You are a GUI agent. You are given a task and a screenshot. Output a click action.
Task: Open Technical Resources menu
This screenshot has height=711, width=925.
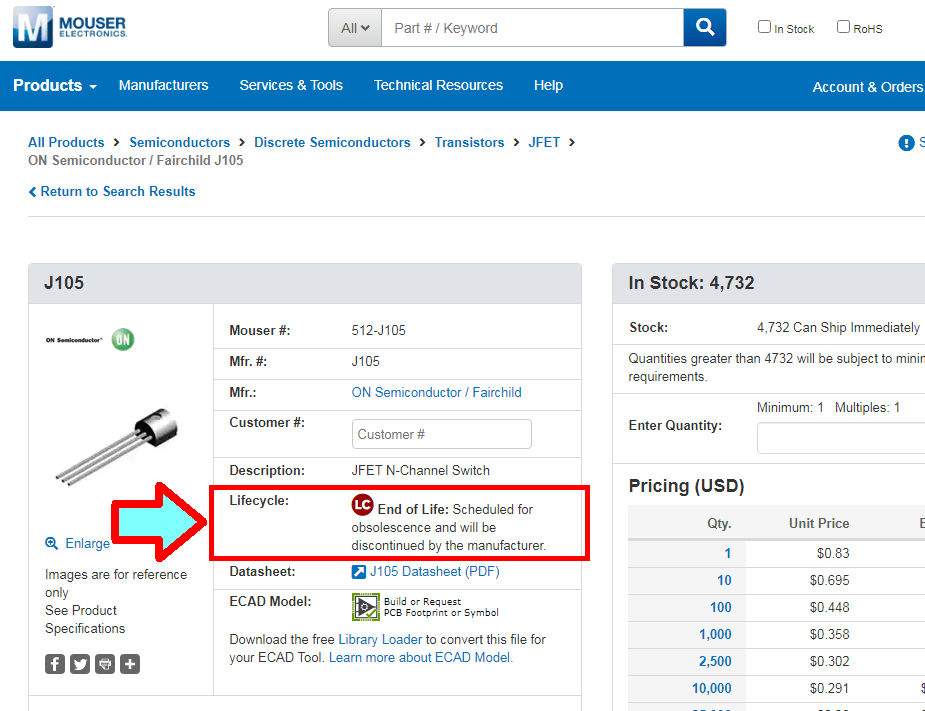pos(438,86)
